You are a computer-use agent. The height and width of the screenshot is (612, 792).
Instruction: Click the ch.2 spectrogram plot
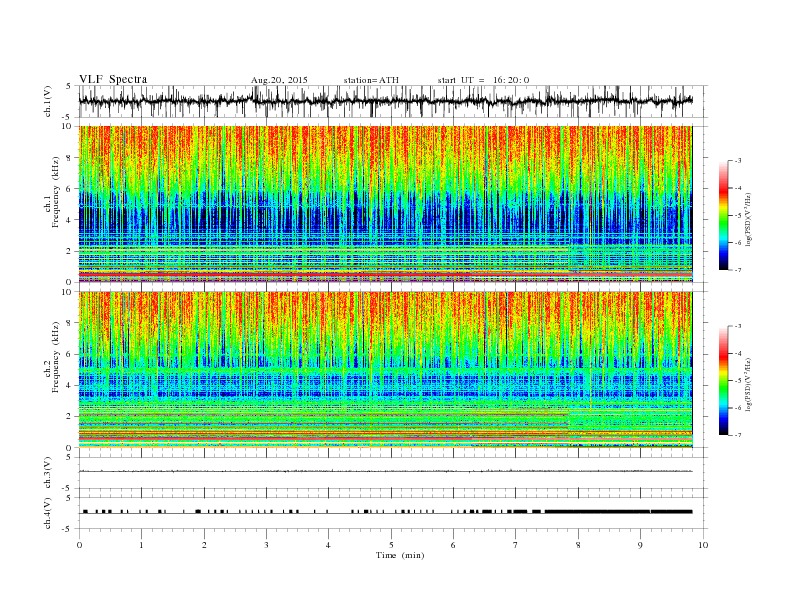pos(385,370)
